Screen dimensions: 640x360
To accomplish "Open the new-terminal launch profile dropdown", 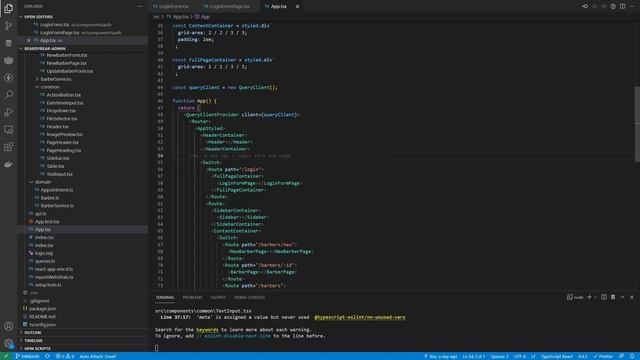I will 596,298.
